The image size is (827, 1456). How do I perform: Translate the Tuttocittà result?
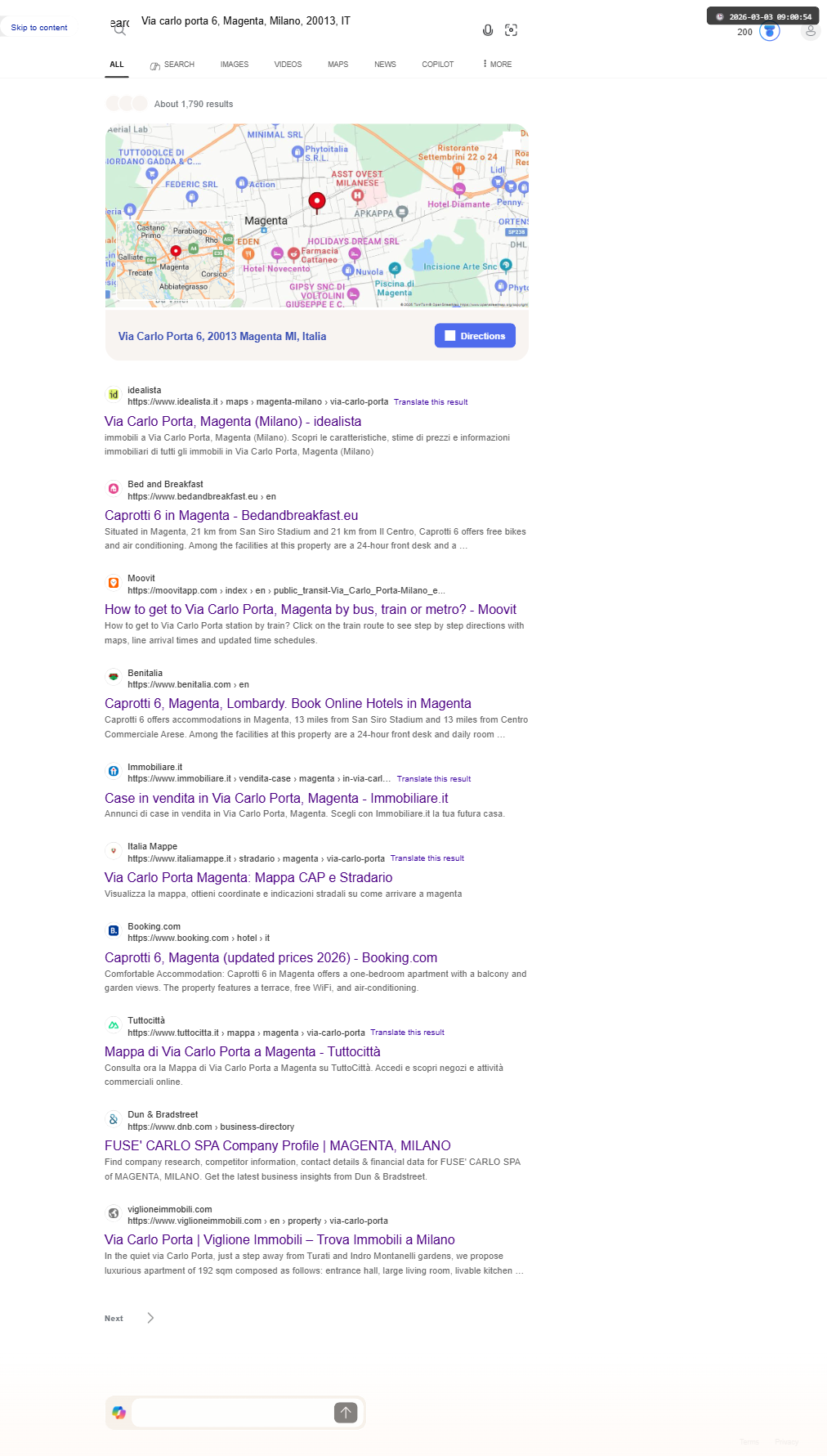click(408, 1033)
